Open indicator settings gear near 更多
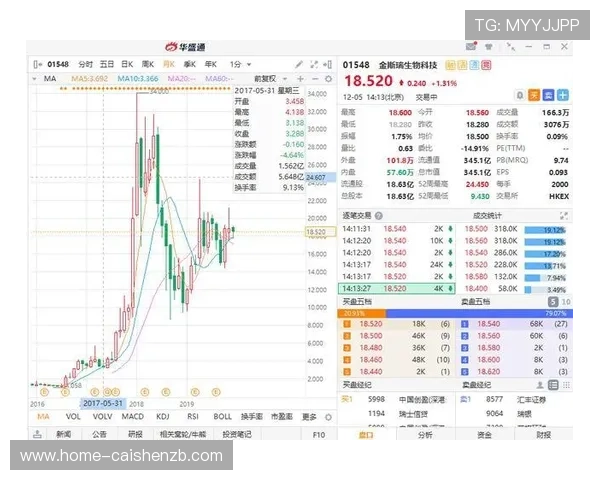Viewport: 600px width, 480px height. [x=328, y=417]
